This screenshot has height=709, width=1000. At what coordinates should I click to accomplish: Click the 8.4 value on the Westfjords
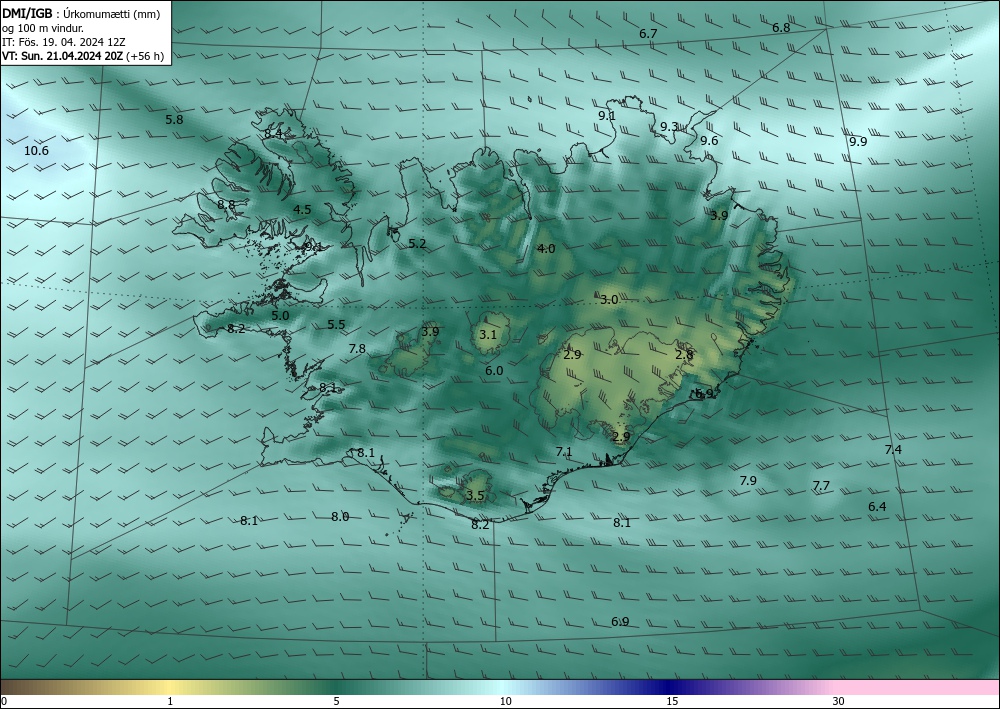[274, 134]
